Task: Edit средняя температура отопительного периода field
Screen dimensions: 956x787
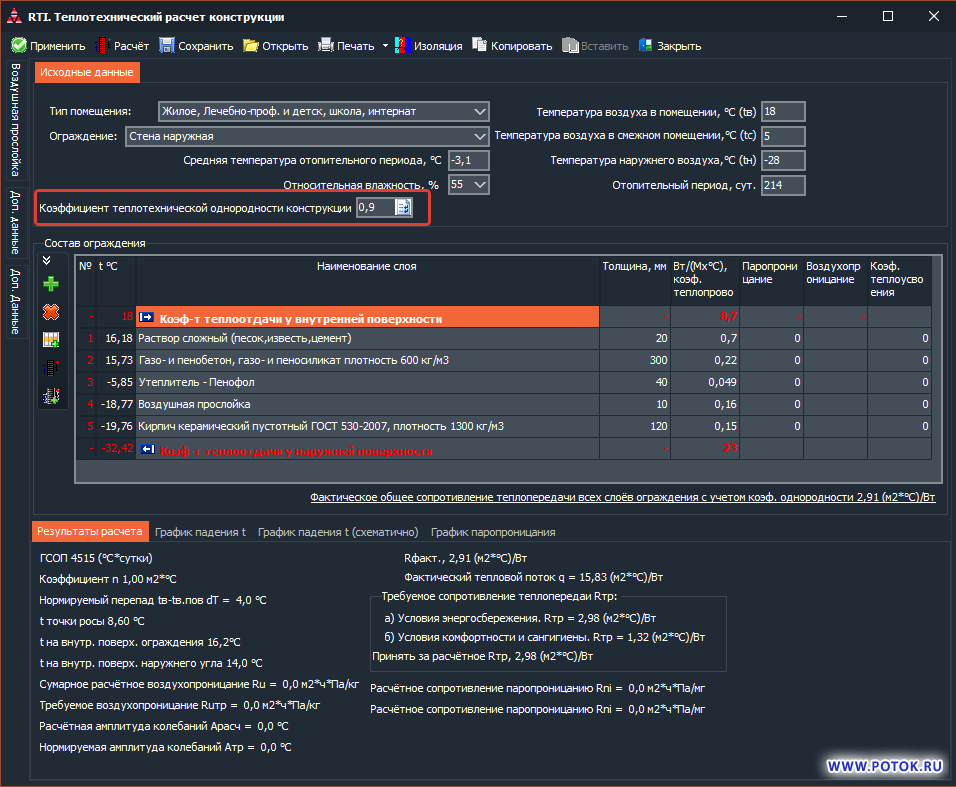Action: 468,160
